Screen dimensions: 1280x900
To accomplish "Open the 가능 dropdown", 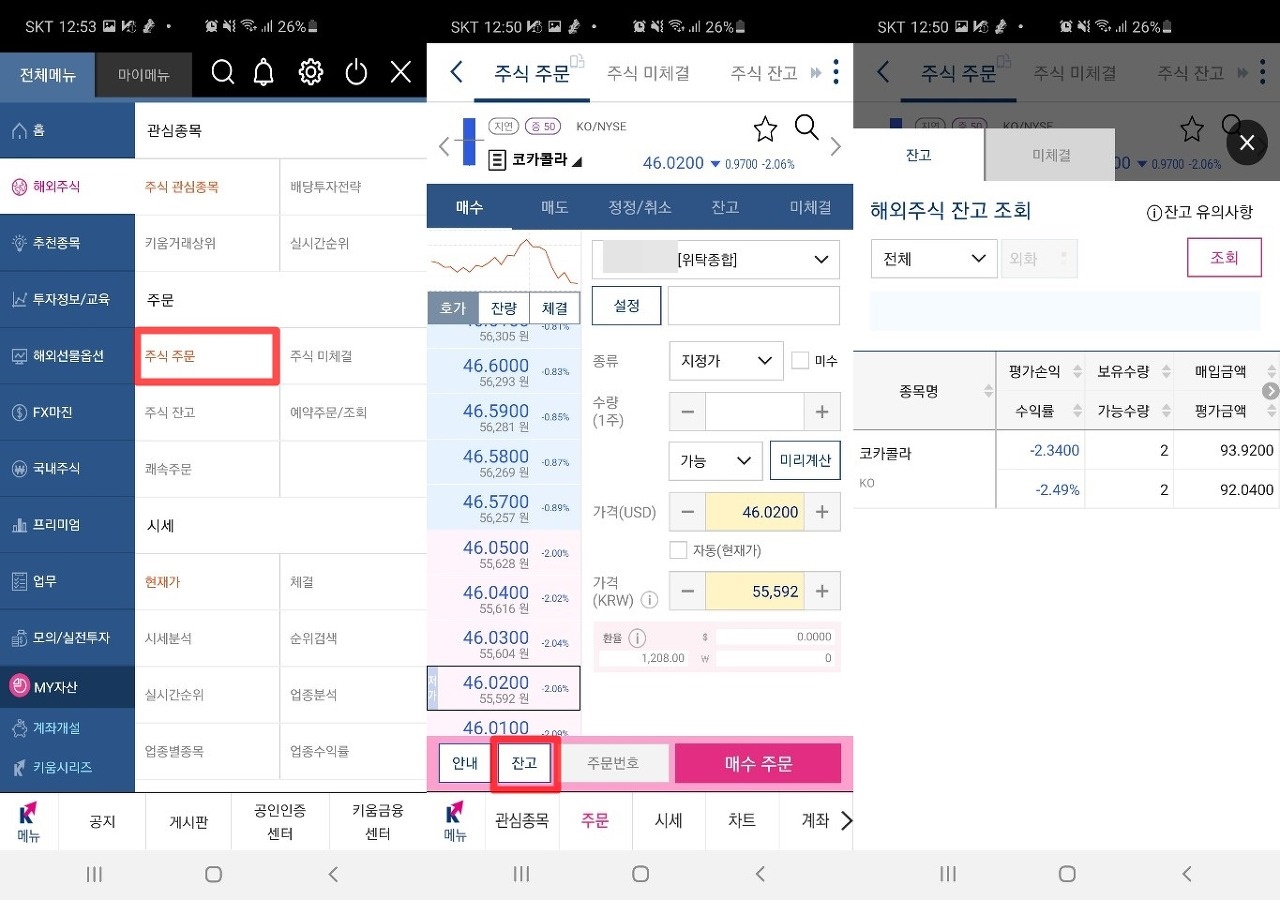I will (715, 461).
